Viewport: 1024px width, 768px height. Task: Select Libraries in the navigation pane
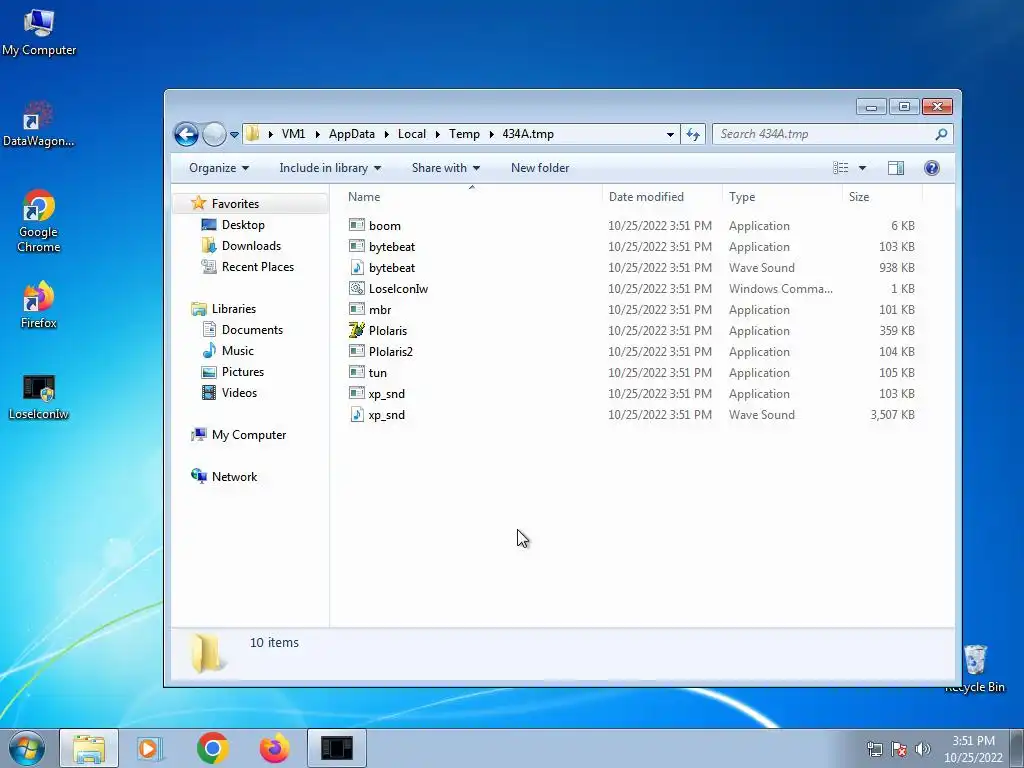(x=233, y=309)
